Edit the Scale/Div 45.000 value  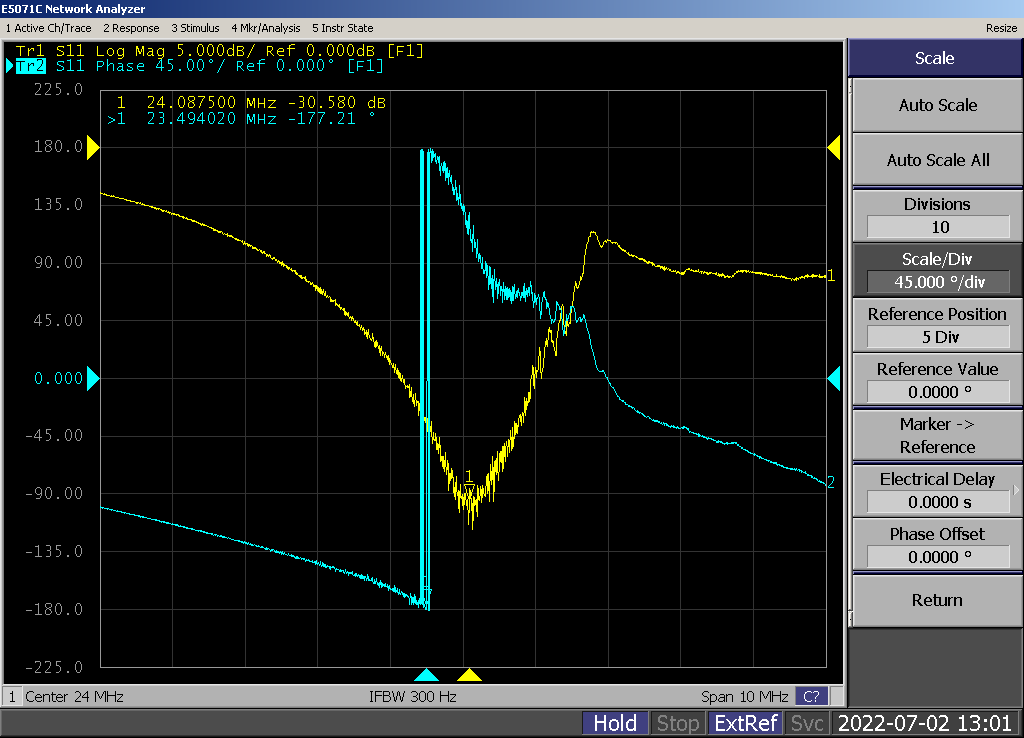click(936, 282)
